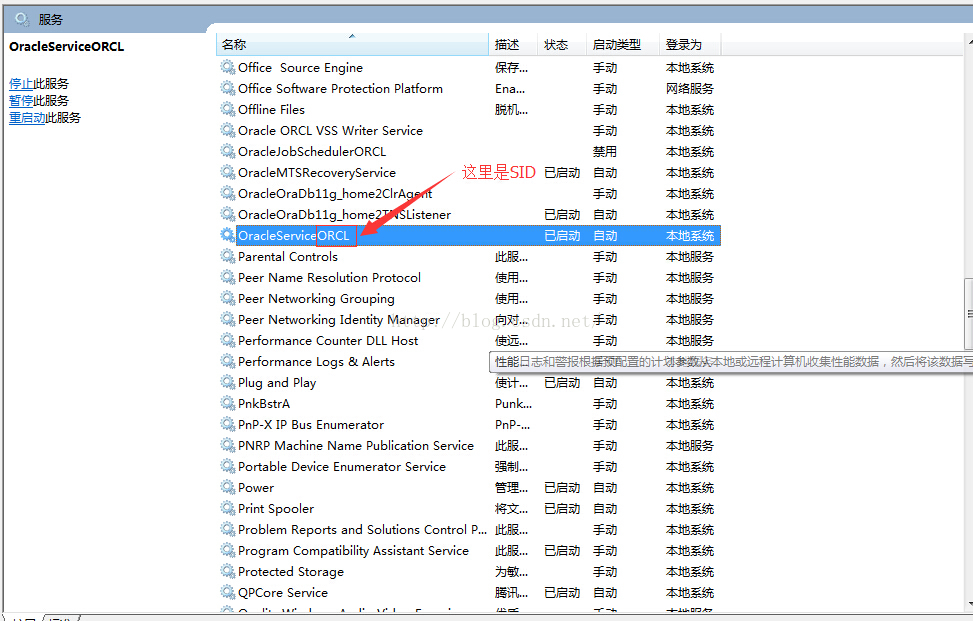
Task: Click the Protected Storage gear icon
Action: point(228,571)
